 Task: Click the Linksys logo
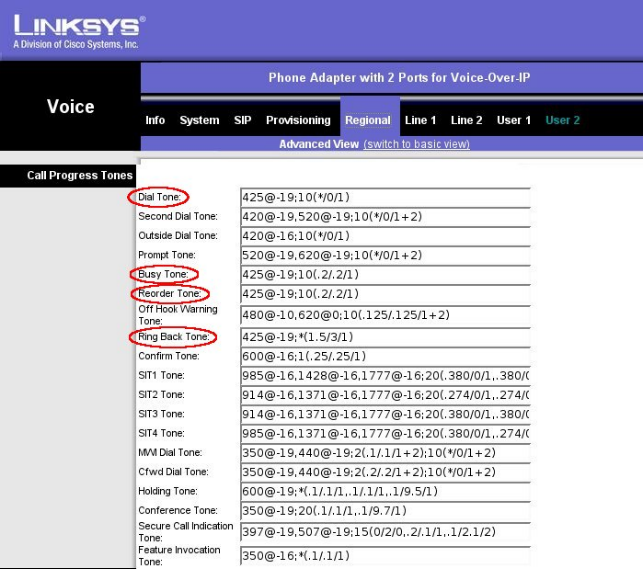(75, 31)
